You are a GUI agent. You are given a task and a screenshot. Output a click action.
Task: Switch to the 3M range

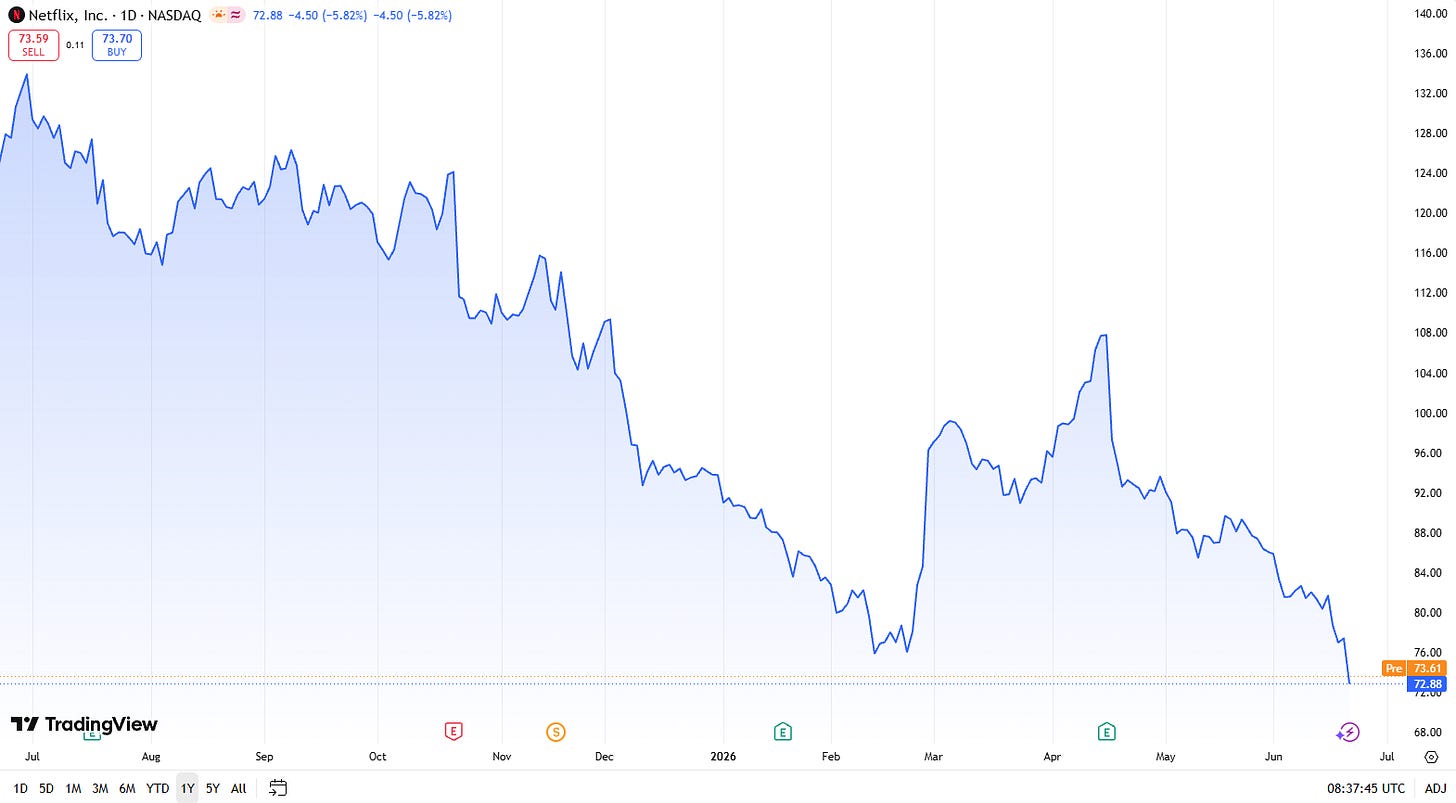click(100, 788)
